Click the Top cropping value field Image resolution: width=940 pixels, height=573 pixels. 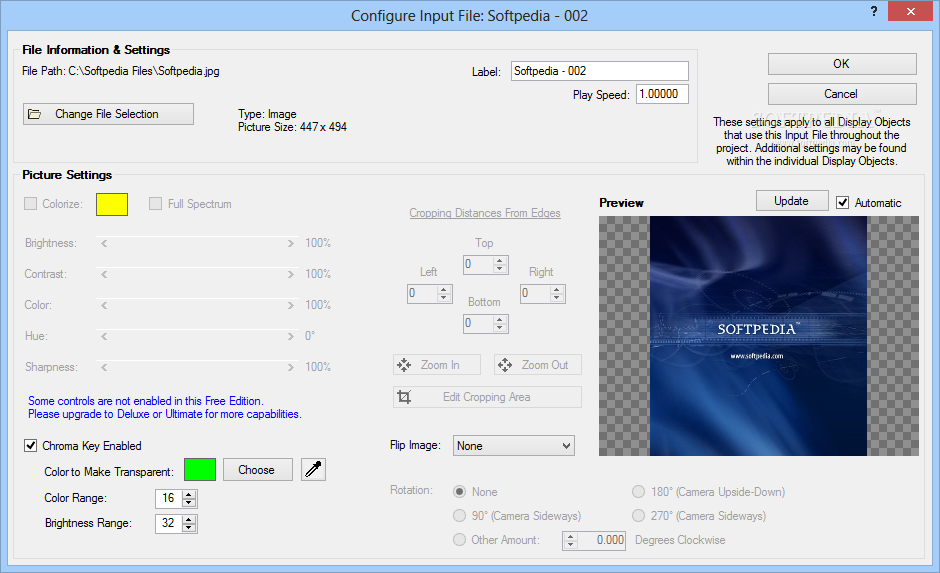coord(478,264)
